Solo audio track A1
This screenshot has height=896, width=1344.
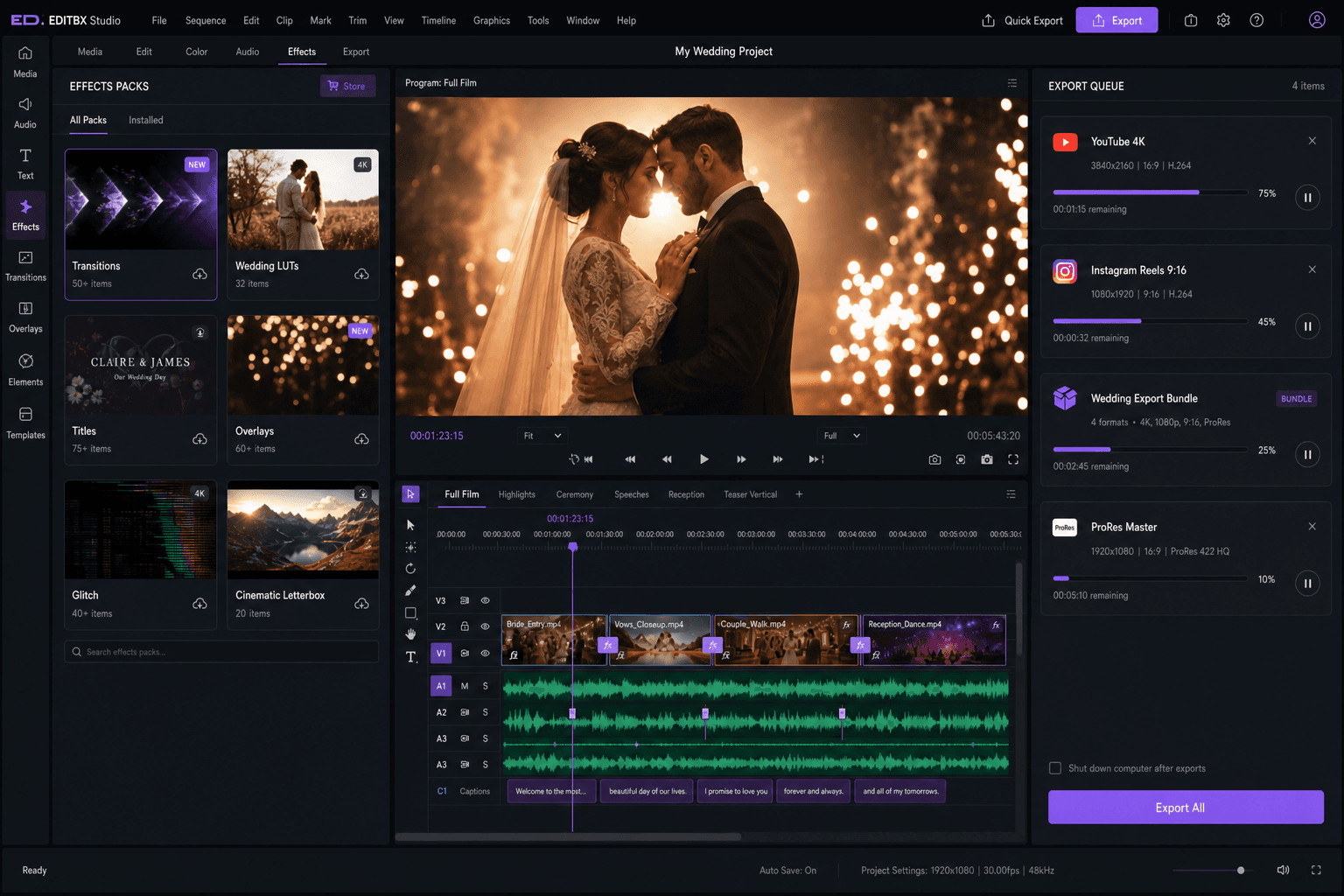click(x=485, y=686)
